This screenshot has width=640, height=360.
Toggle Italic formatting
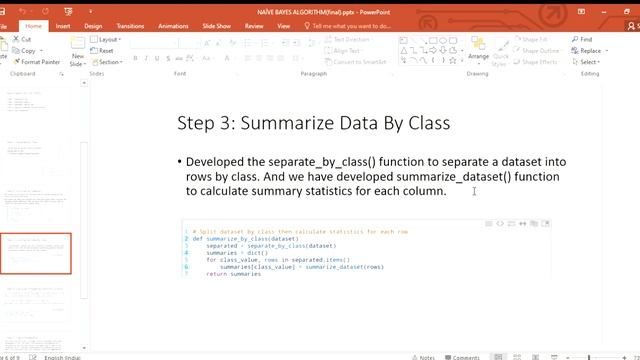146,59
